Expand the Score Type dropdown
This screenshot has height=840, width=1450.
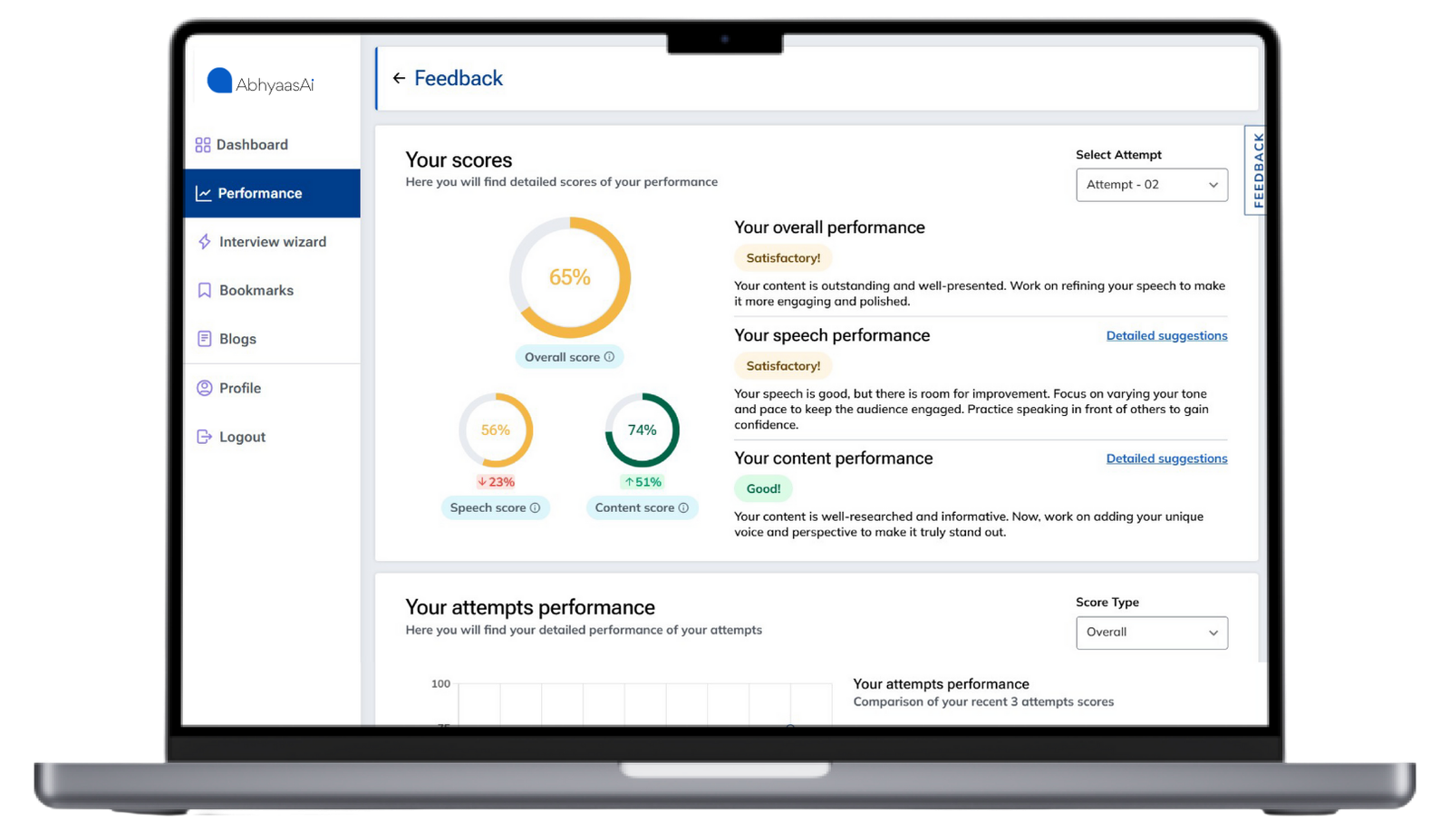point(1151,632)
